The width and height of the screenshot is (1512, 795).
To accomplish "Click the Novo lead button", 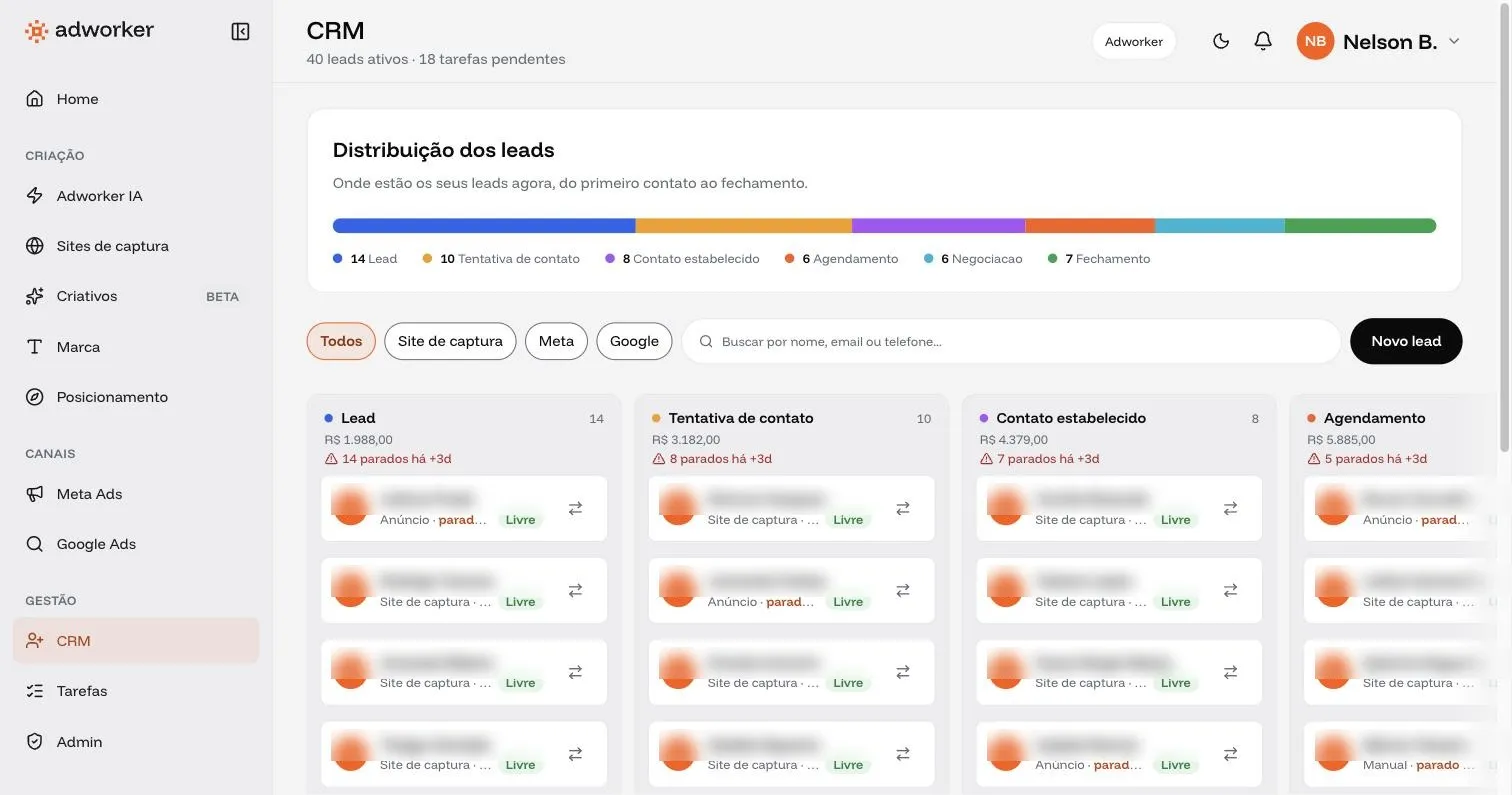I will point(1406,341).
